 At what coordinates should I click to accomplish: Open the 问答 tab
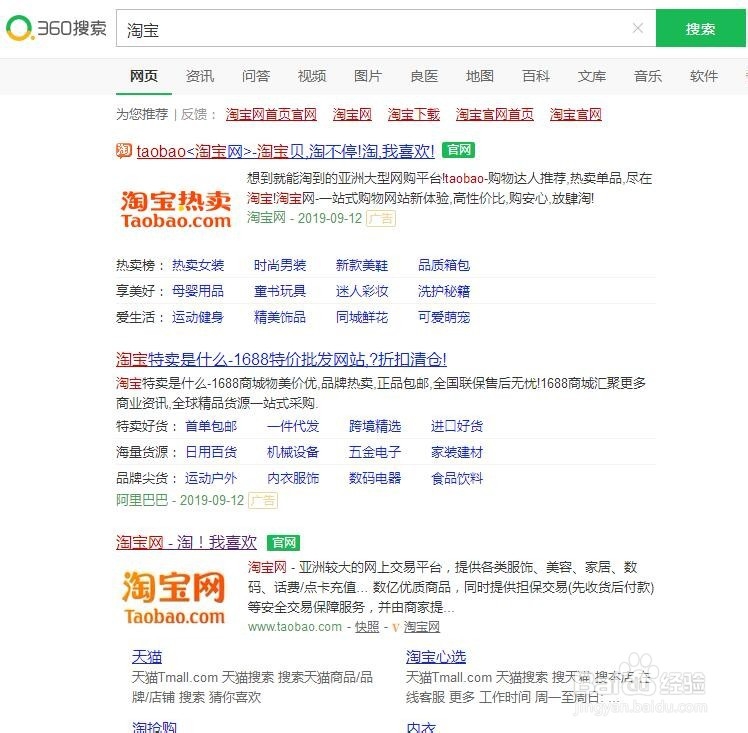(256, 75)
